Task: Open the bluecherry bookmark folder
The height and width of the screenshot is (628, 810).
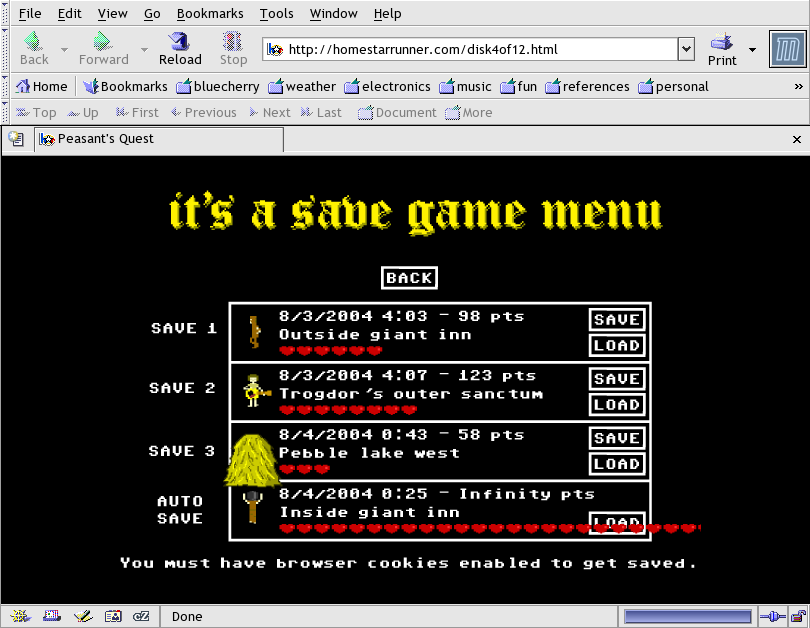Action: pyautogui.click(x=218, y=86)
